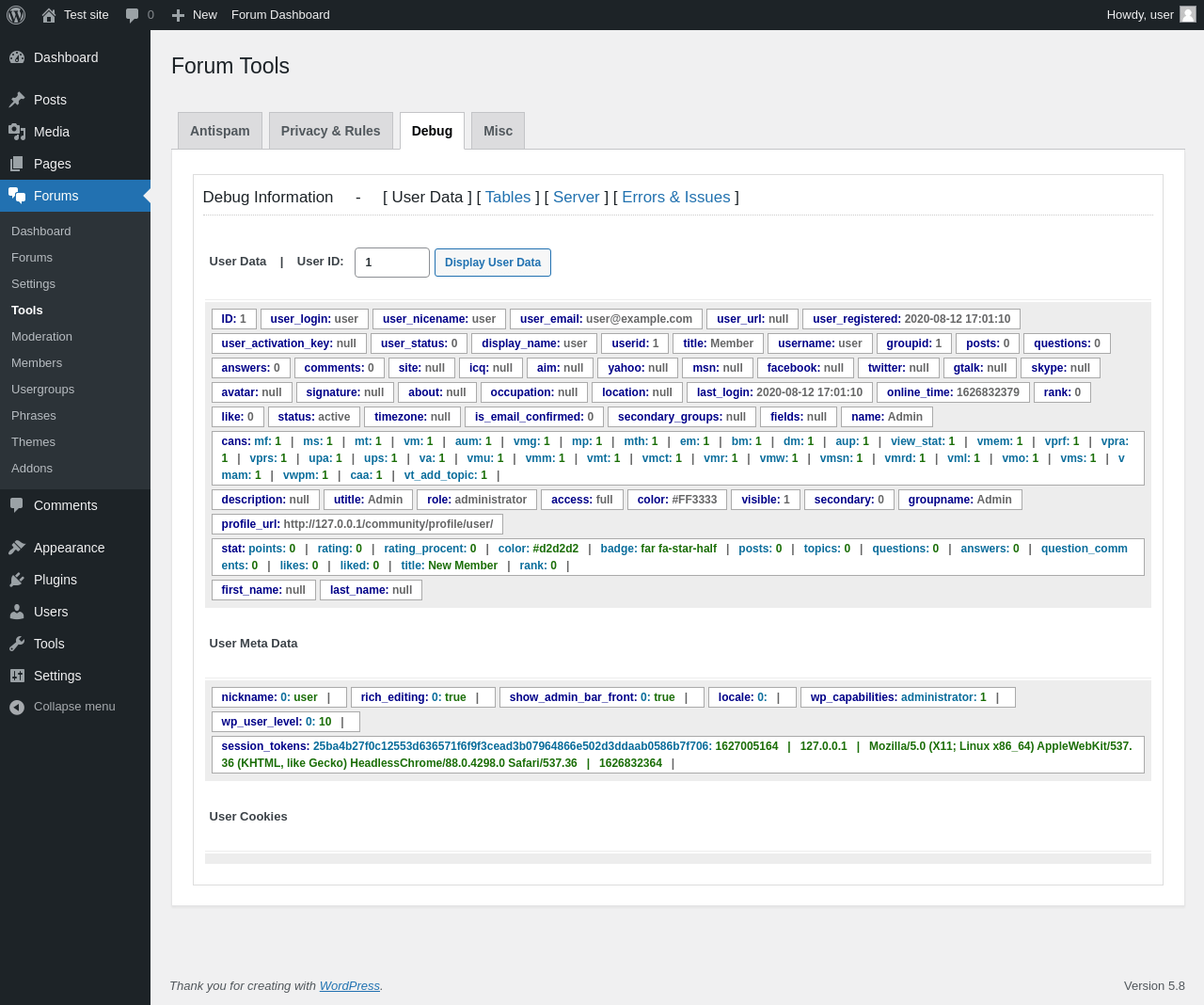
Task: Go to the Usergroups submenu item
Action: click(x=42, y=389)
